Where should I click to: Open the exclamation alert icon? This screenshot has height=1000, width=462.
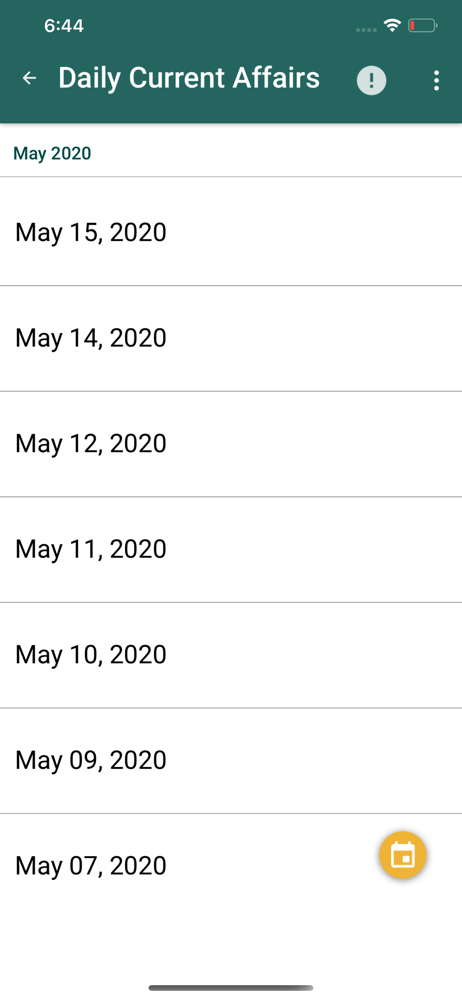tap(371, 80)
